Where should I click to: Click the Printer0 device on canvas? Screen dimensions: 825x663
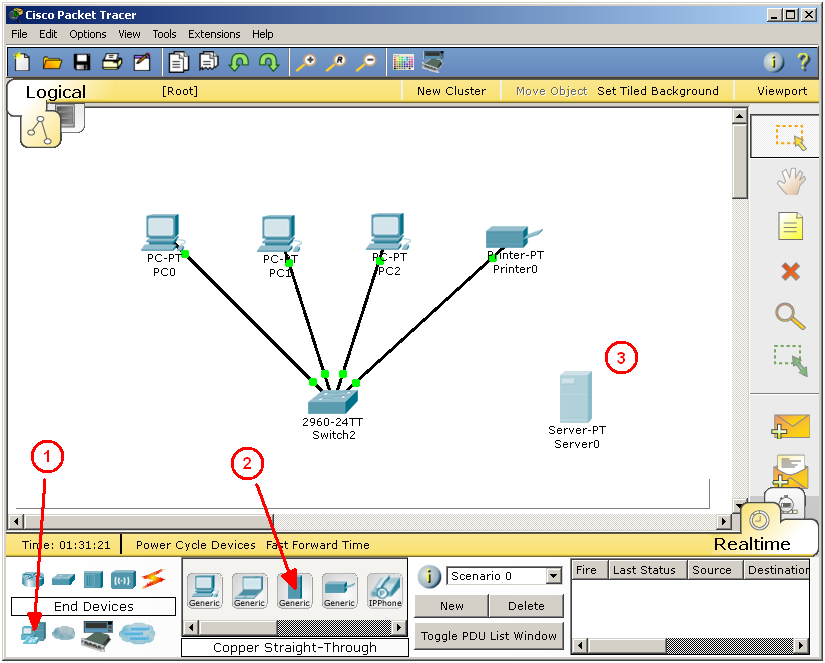[513, 237]
